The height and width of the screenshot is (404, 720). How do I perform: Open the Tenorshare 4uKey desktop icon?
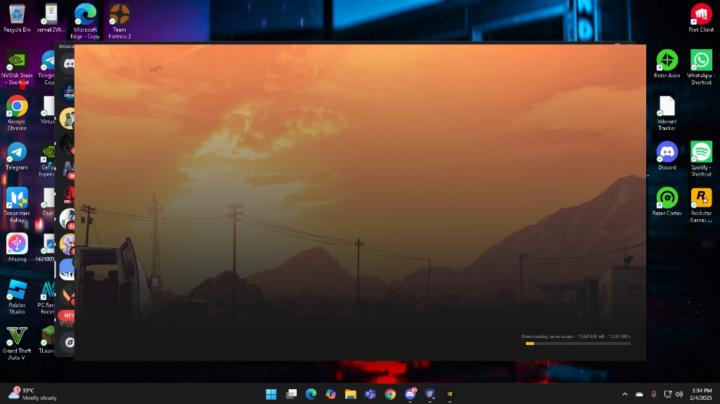tap(17, 205)
